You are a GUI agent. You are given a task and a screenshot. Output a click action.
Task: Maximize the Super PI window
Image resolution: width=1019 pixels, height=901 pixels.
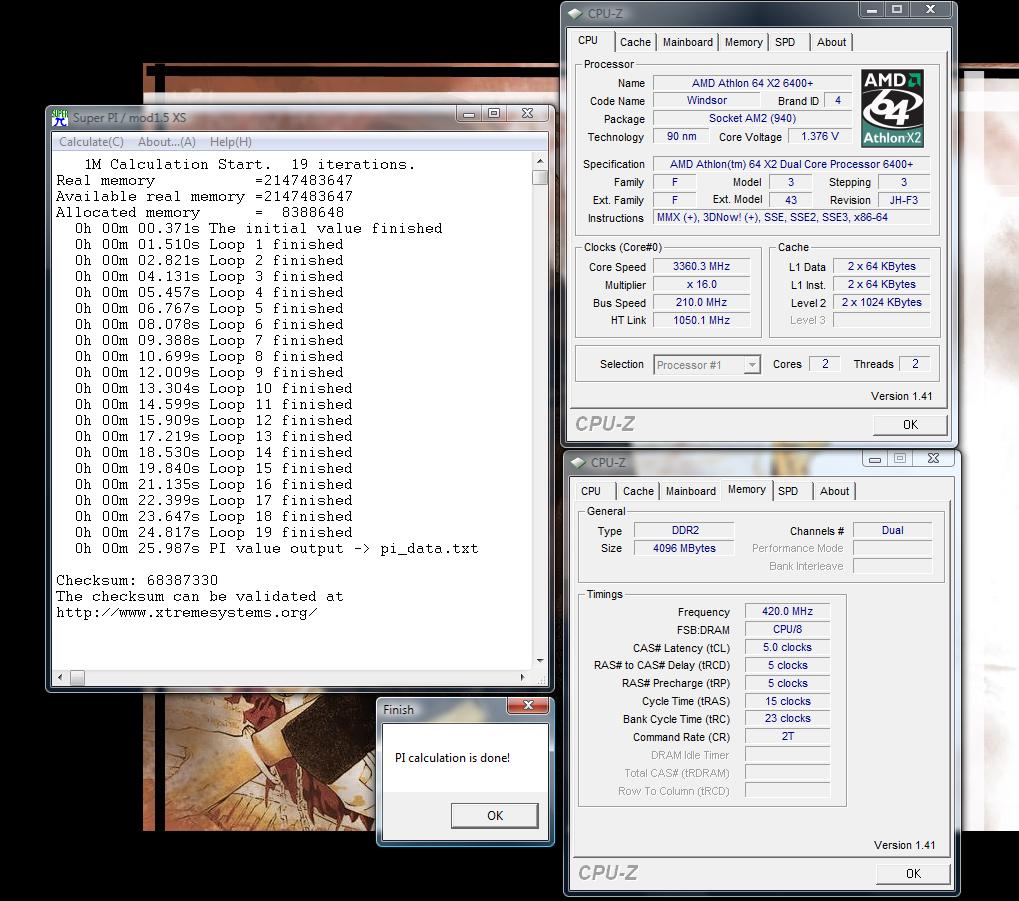(494, 114)
